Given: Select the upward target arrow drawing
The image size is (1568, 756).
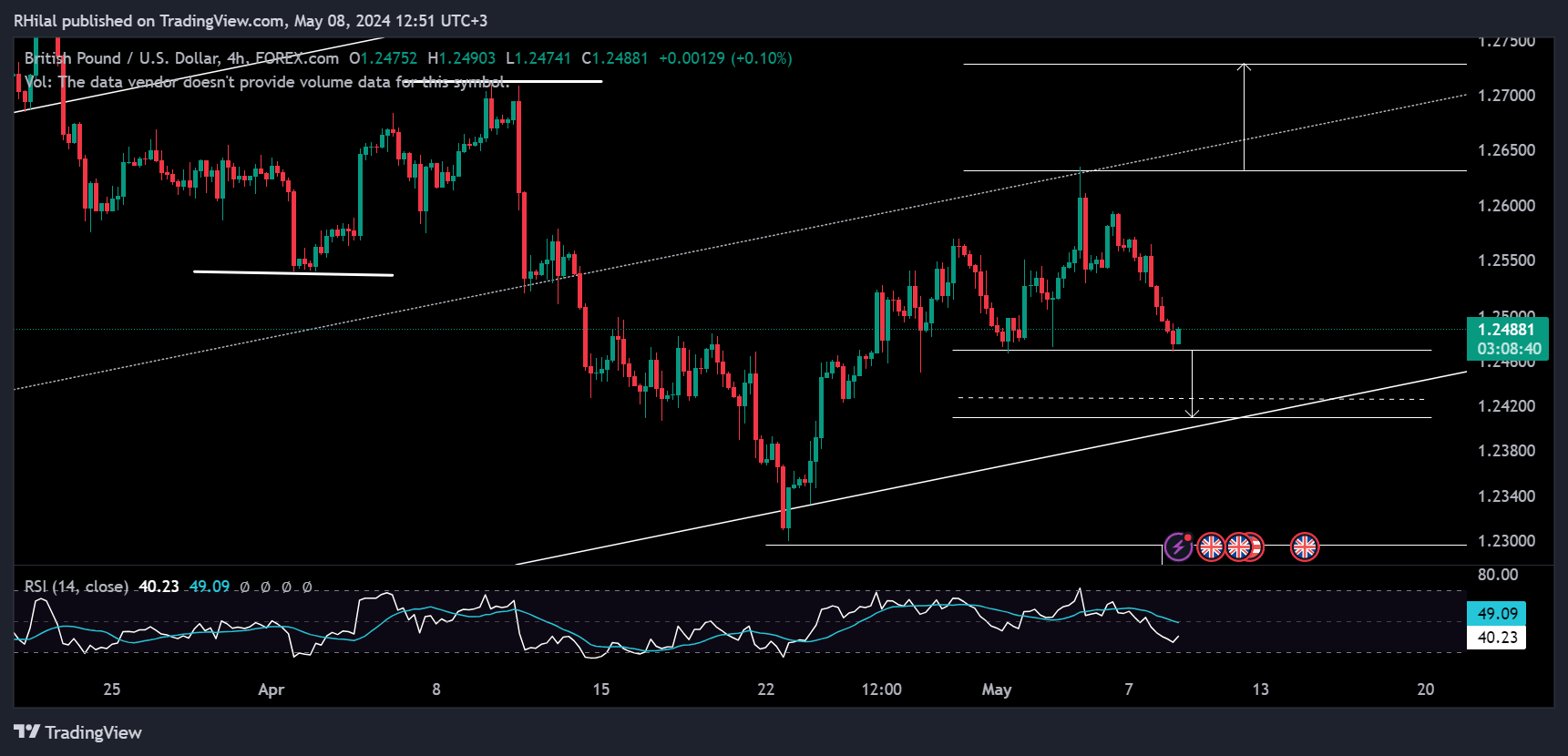Looking at the screenshot, I should coord(1244,117).
